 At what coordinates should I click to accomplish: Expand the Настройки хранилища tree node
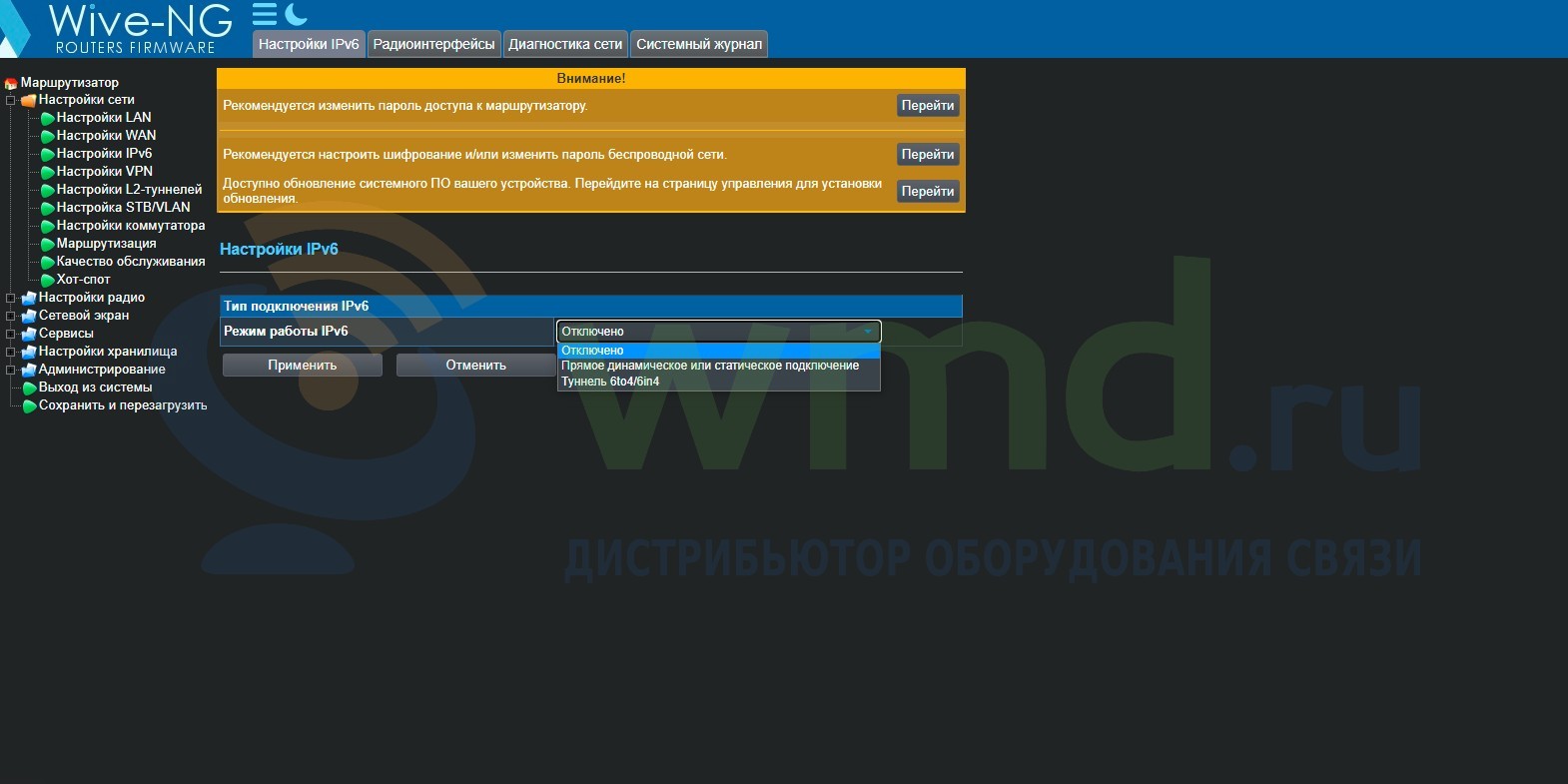coord(11,352)
